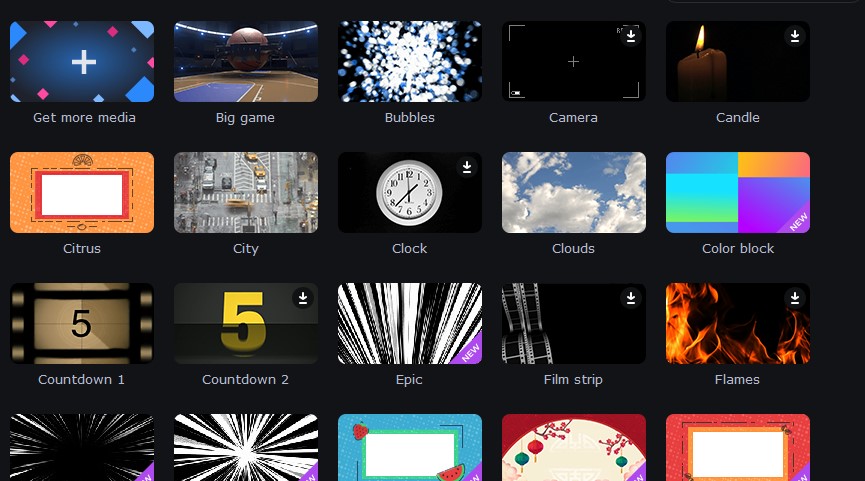Screen dimensions: 865x481
Task: Click the Color block label text
Action: point(738,249)
